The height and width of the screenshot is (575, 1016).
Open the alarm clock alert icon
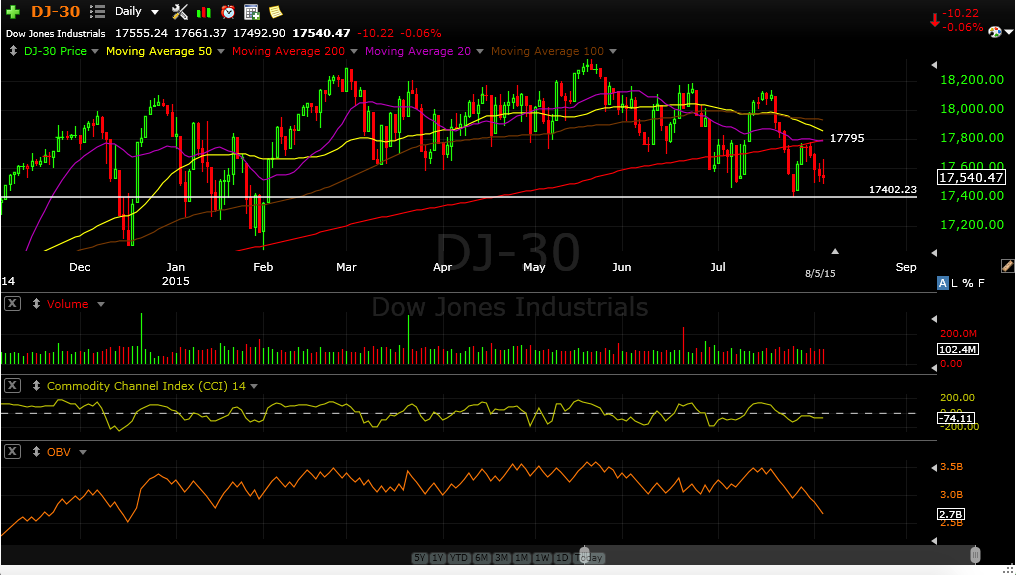[x=227, y=12]
